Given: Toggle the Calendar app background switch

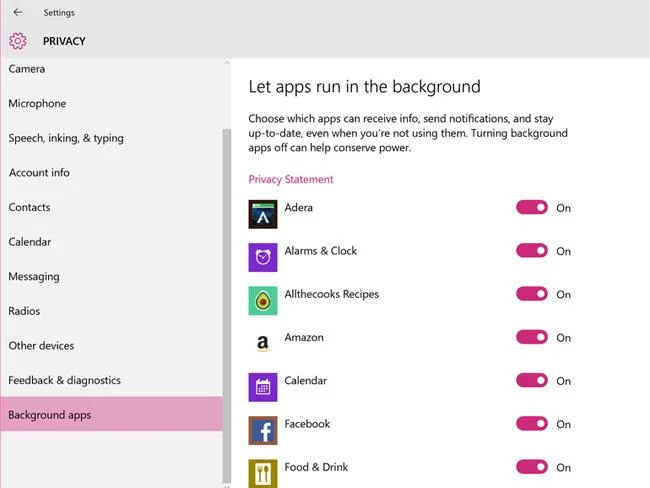Looking at the screenshot, I should (532, 380).
